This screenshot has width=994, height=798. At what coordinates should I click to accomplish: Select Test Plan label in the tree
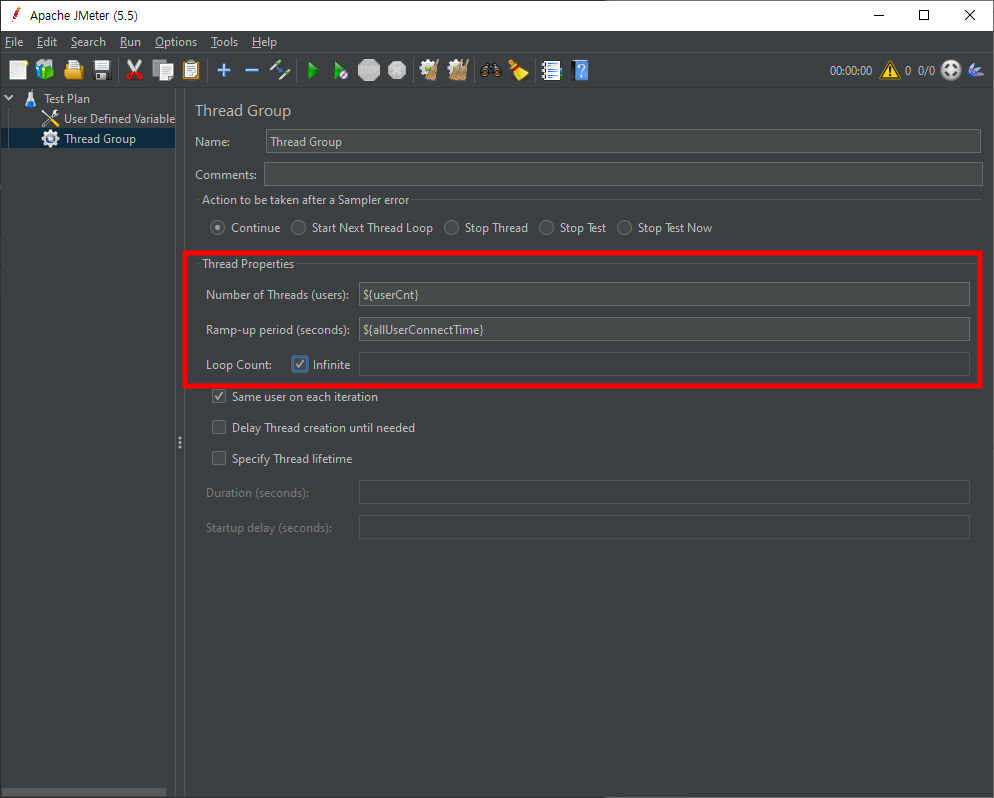click(67, 99)
